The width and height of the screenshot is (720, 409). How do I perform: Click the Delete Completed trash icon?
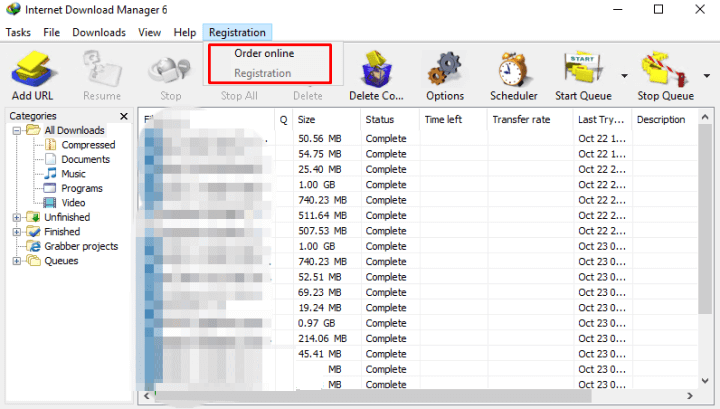tap(377, 69)
